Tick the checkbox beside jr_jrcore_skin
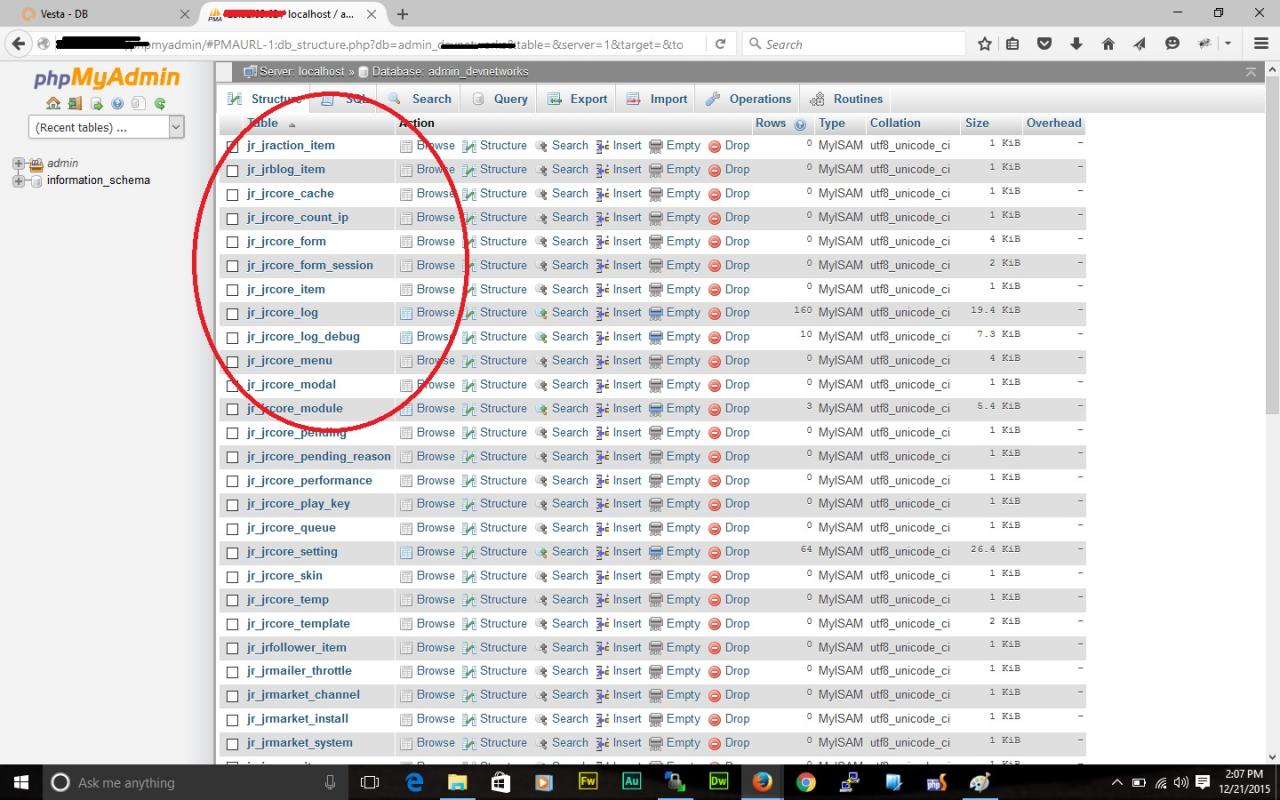 pyautogui.click(x=233, y=577)
